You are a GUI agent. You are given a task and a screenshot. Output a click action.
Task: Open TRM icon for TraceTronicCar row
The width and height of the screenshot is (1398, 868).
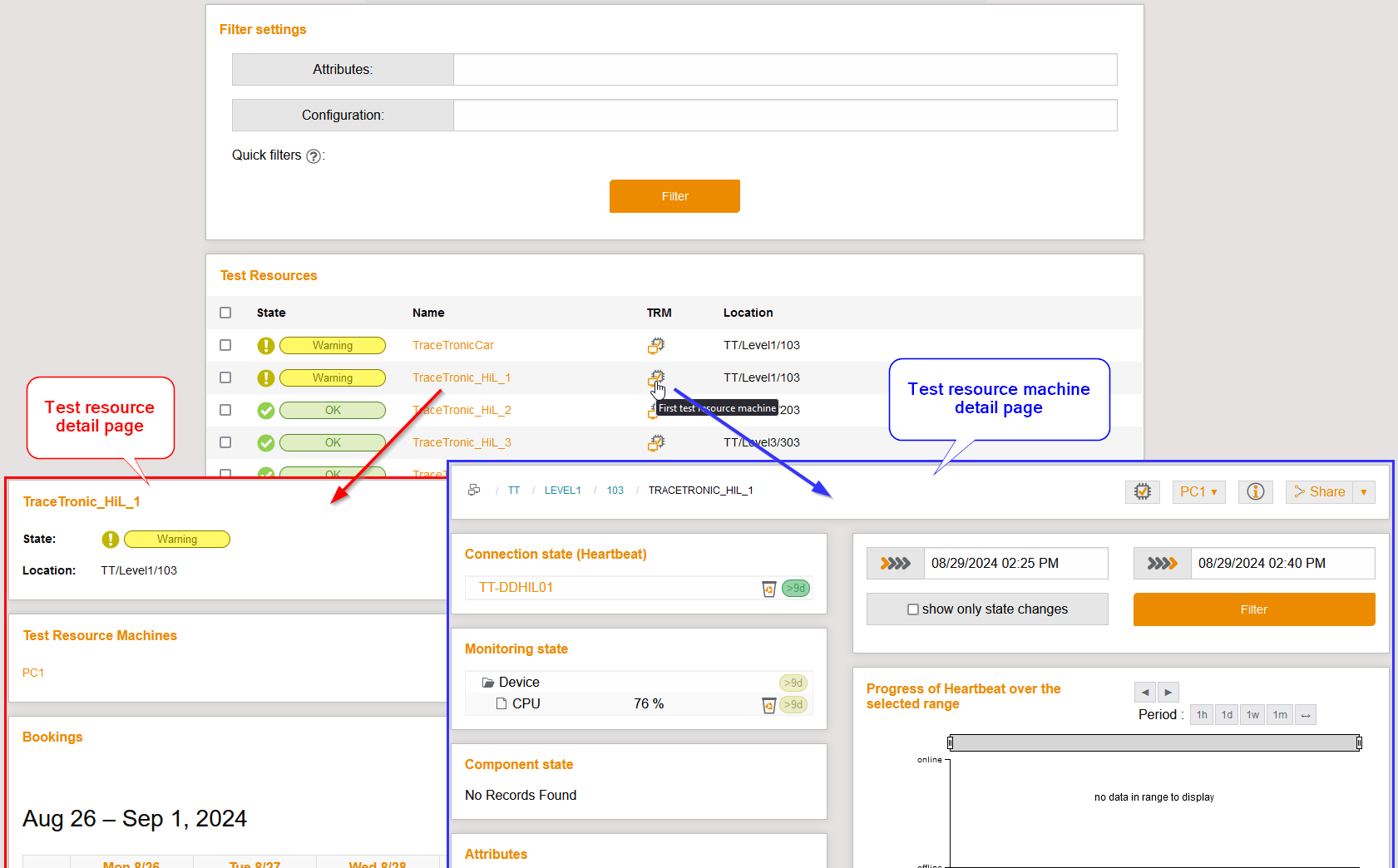tap(656, 345)
